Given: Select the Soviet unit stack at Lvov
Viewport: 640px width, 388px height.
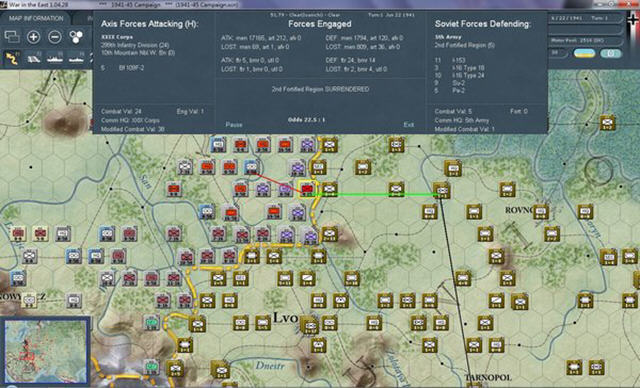Looking at the screenshot, I should pos(309,325).
